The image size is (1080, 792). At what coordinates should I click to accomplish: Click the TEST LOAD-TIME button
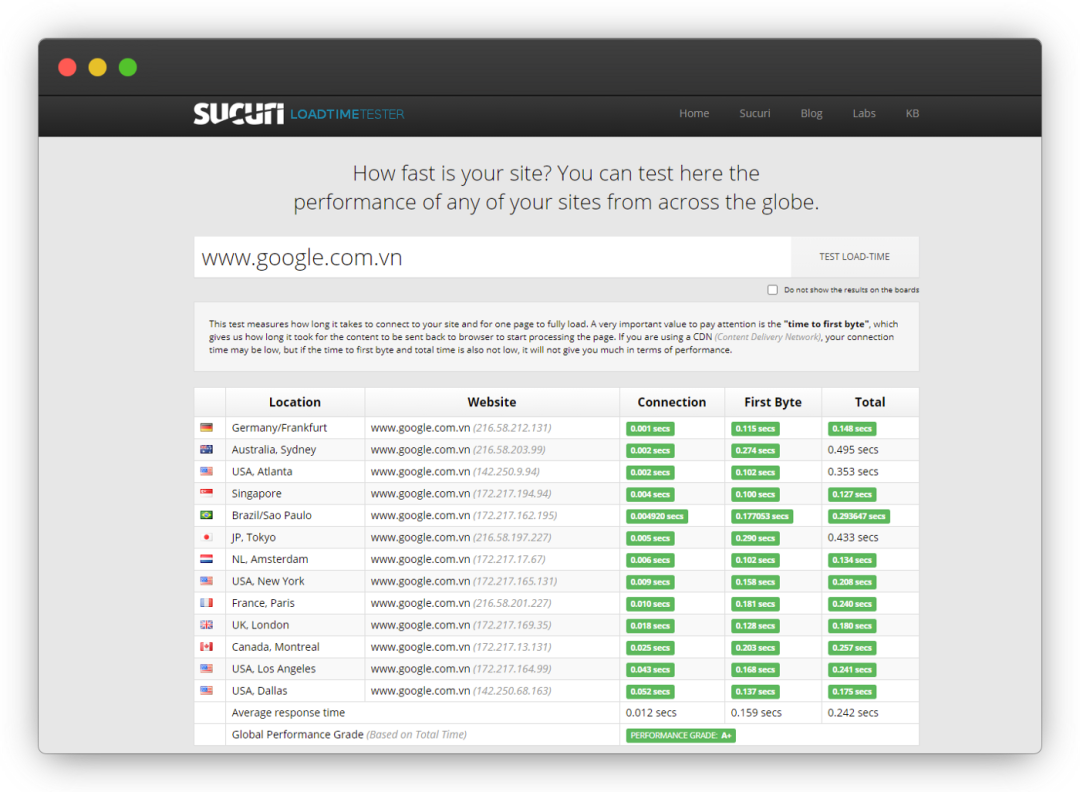[855, 257]
